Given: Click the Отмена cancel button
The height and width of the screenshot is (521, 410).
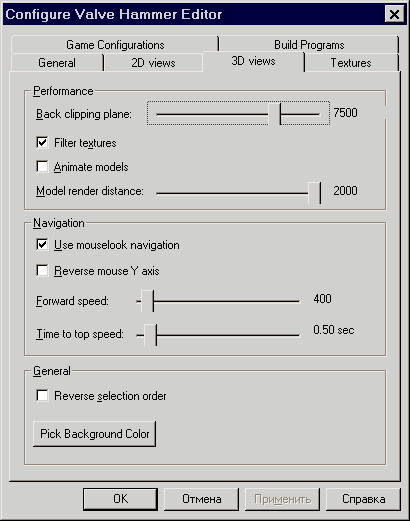Looking at the screenshot, I should [x=201, y=499].
